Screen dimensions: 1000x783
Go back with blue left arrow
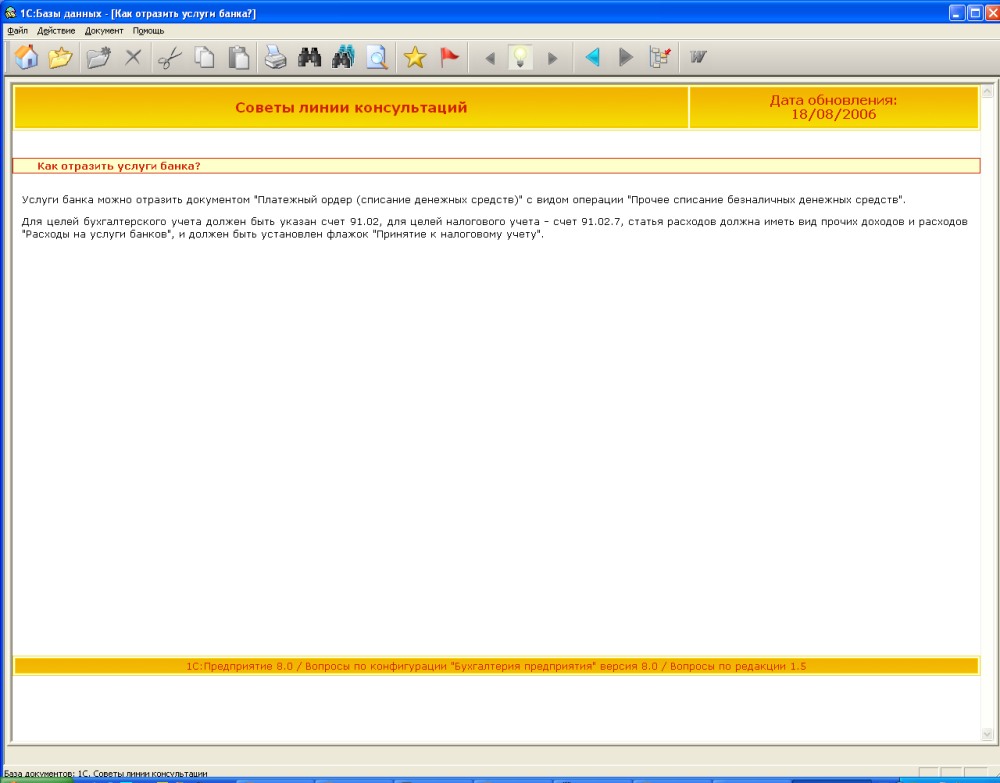click(592, 58)
